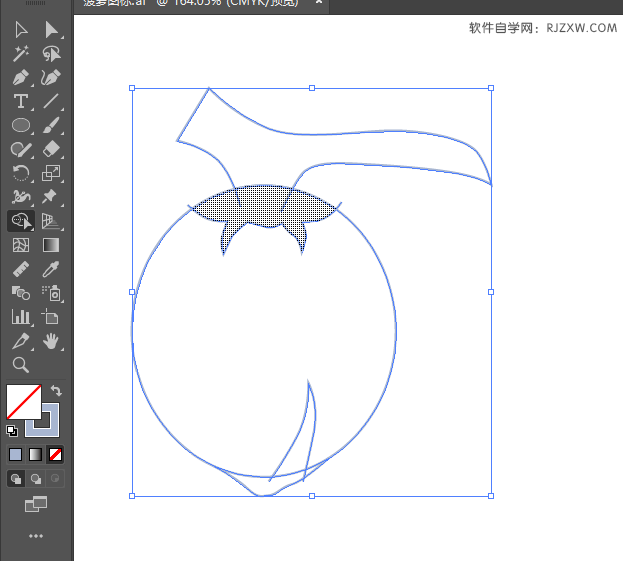Reset to default fill and stroke
Viewport: 623px width, 561px height.
(x=12, y=431)
